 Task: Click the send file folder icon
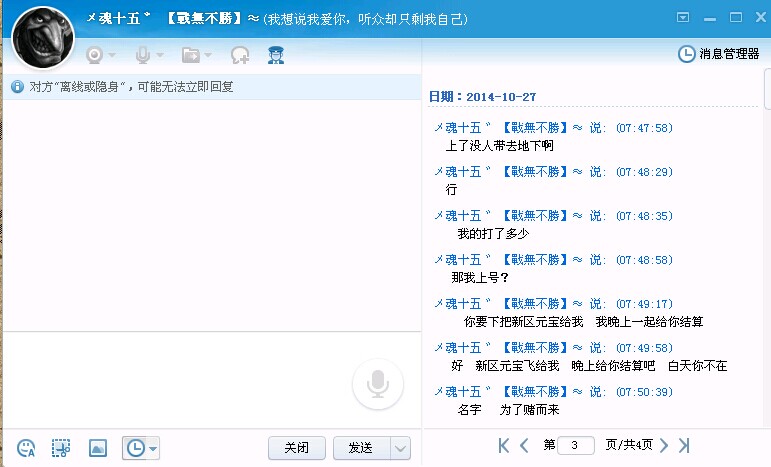click(190, 55)
